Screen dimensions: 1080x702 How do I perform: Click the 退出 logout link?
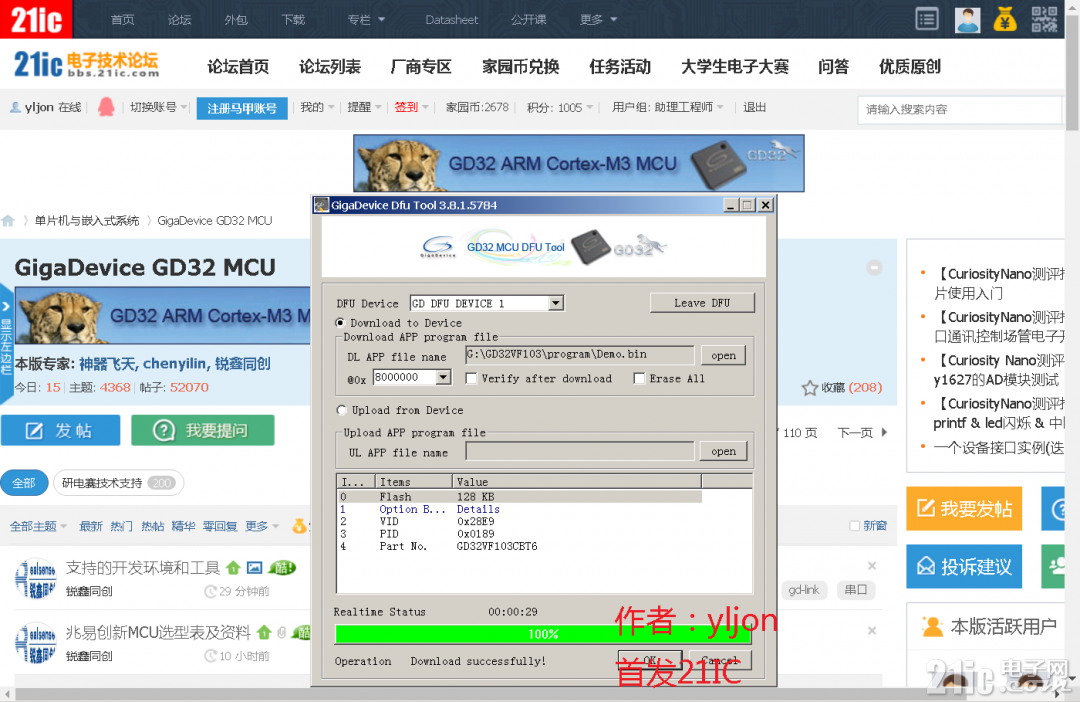[754, 107]
